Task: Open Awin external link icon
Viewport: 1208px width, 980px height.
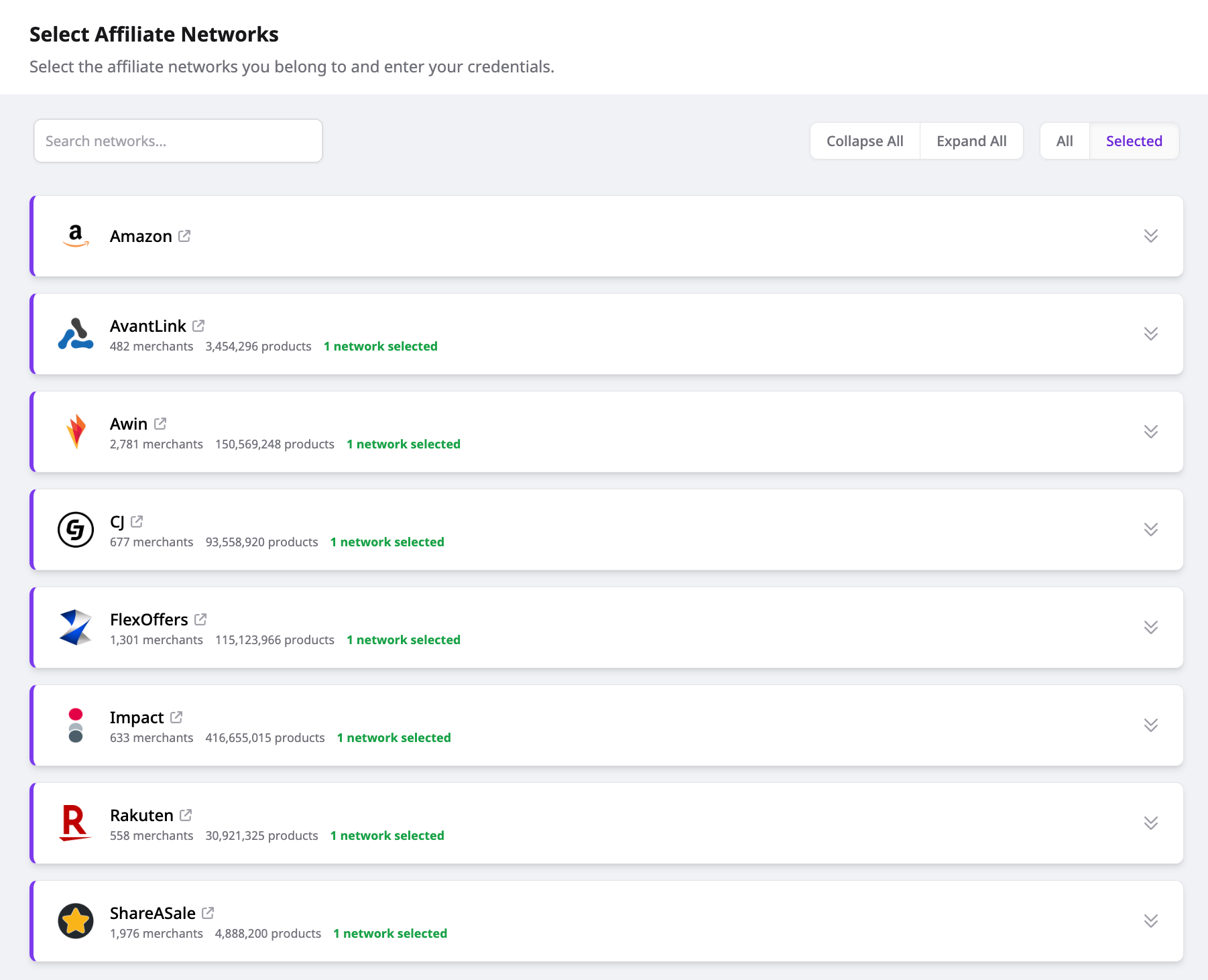Action: coord(160,424)
